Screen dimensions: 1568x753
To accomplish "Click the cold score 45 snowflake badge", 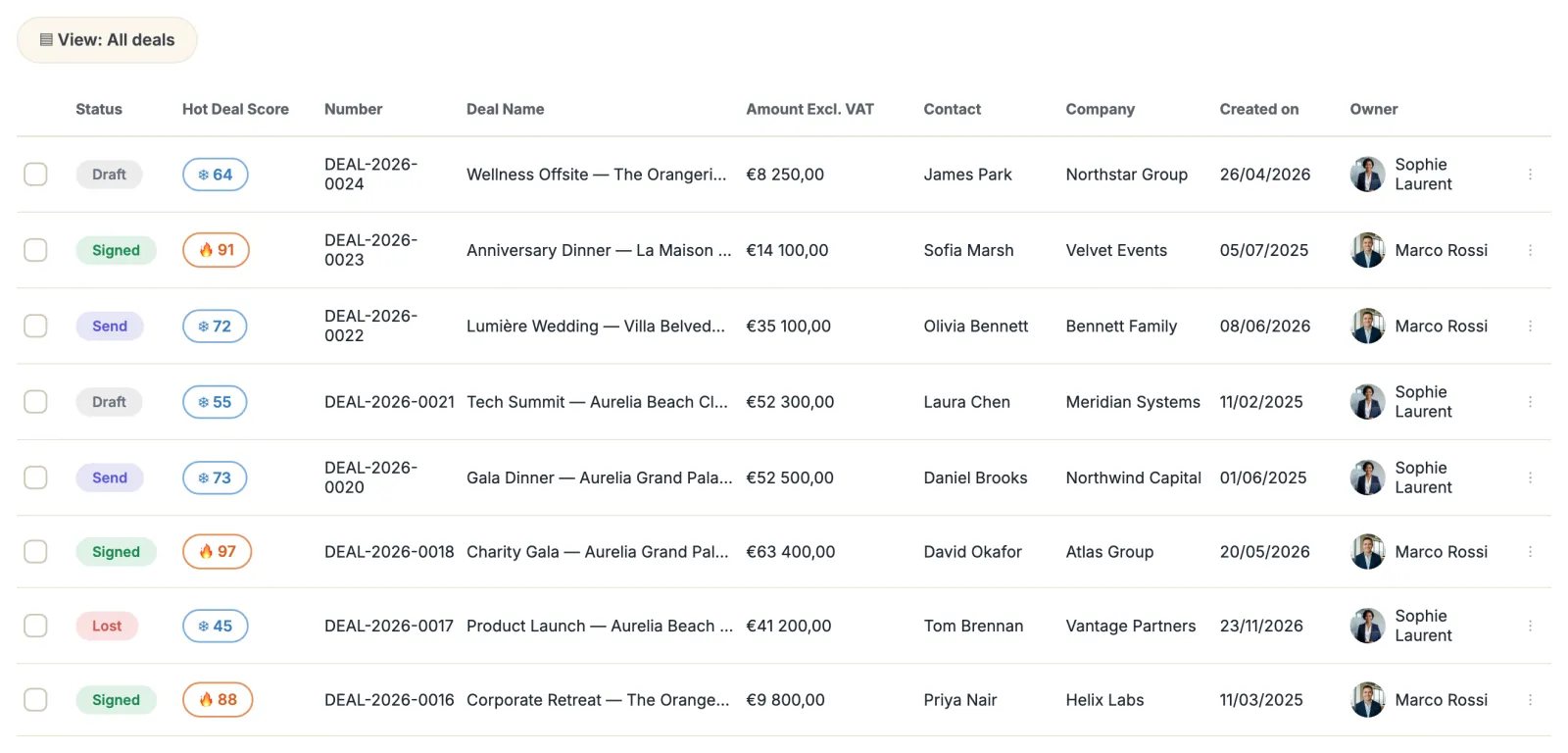I will [x=216, y=626].
